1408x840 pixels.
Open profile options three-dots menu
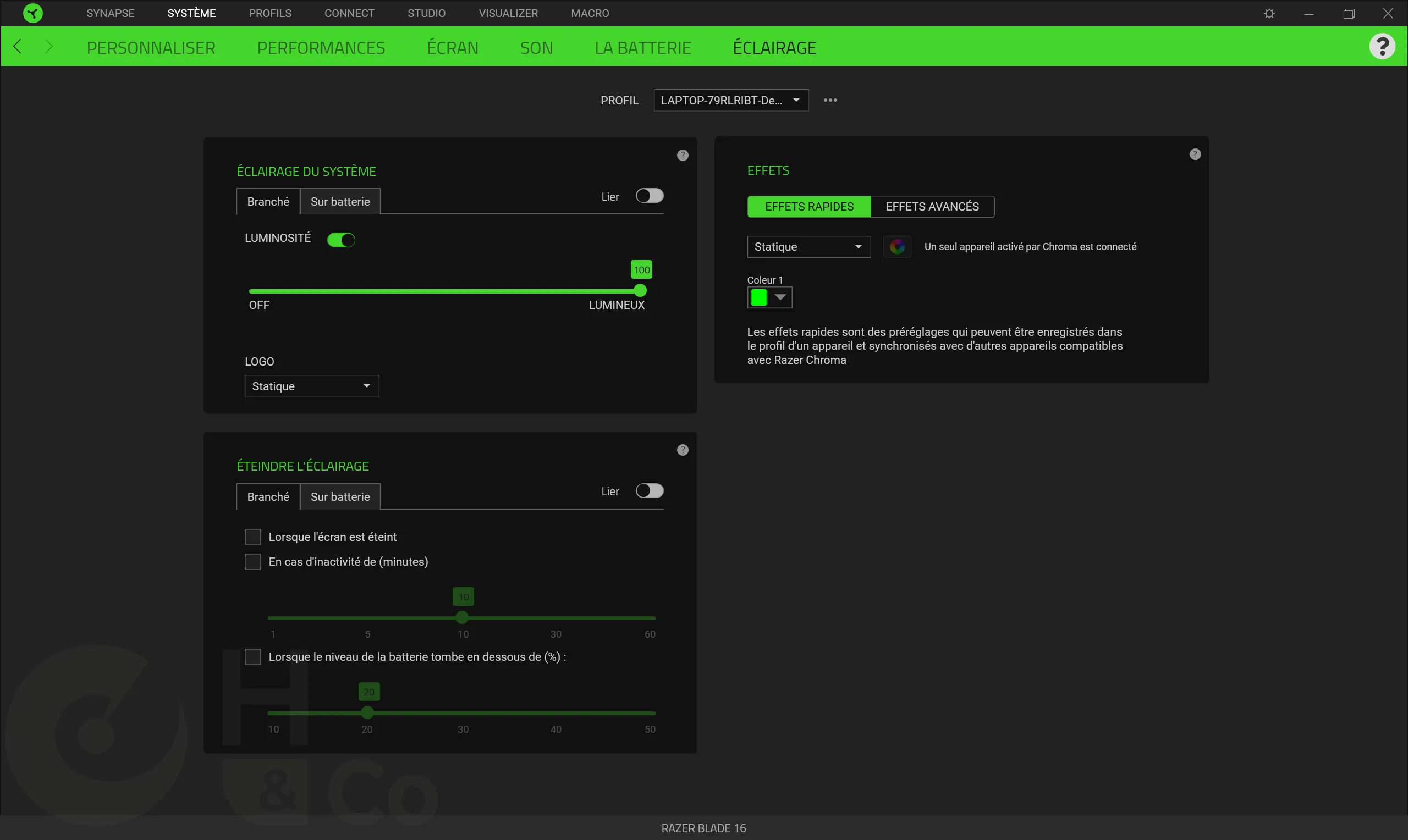(830, 100)
